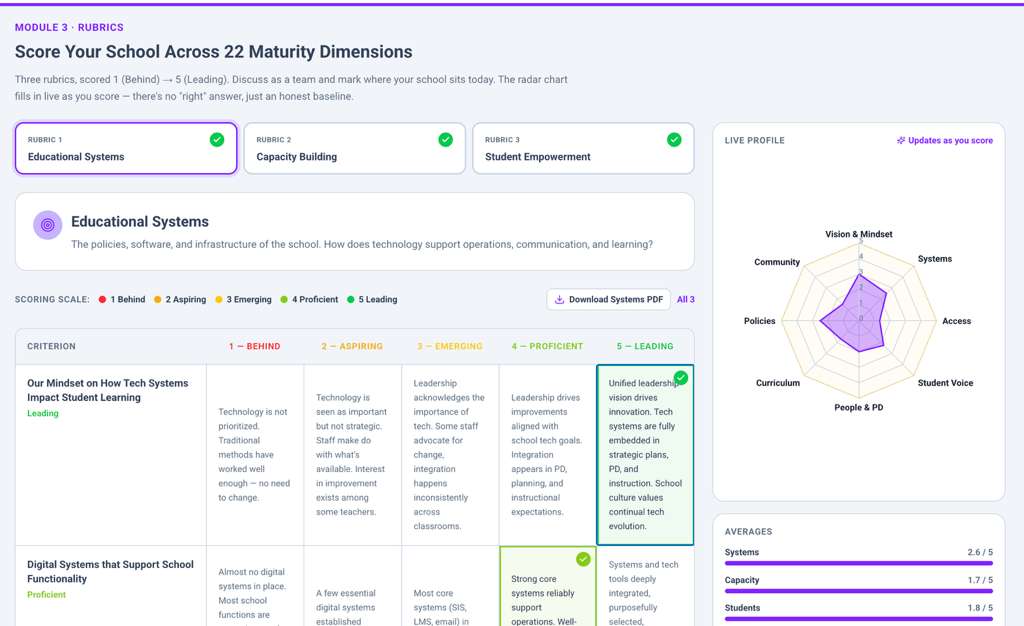
Task: Select Leading cell 'Unified leadership vision drives innovation'
Action: click(x=645, y=455)
